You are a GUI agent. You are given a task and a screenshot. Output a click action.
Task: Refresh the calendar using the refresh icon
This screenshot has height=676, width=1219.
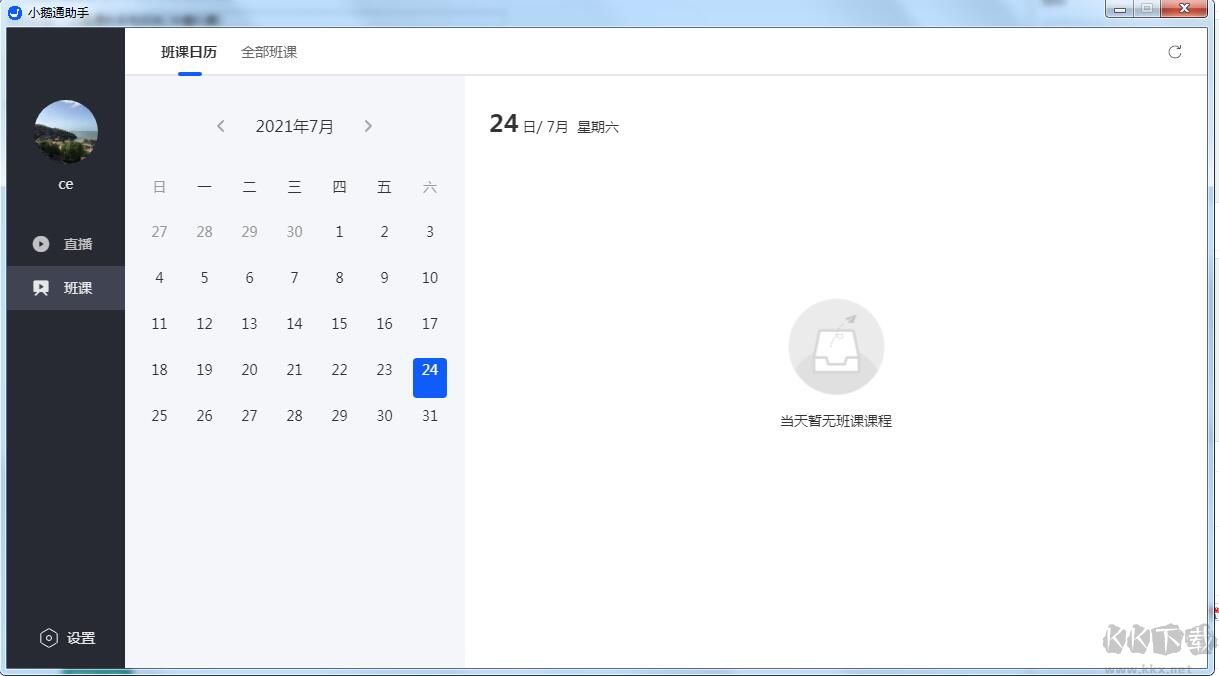click(x=1175, y=52)
